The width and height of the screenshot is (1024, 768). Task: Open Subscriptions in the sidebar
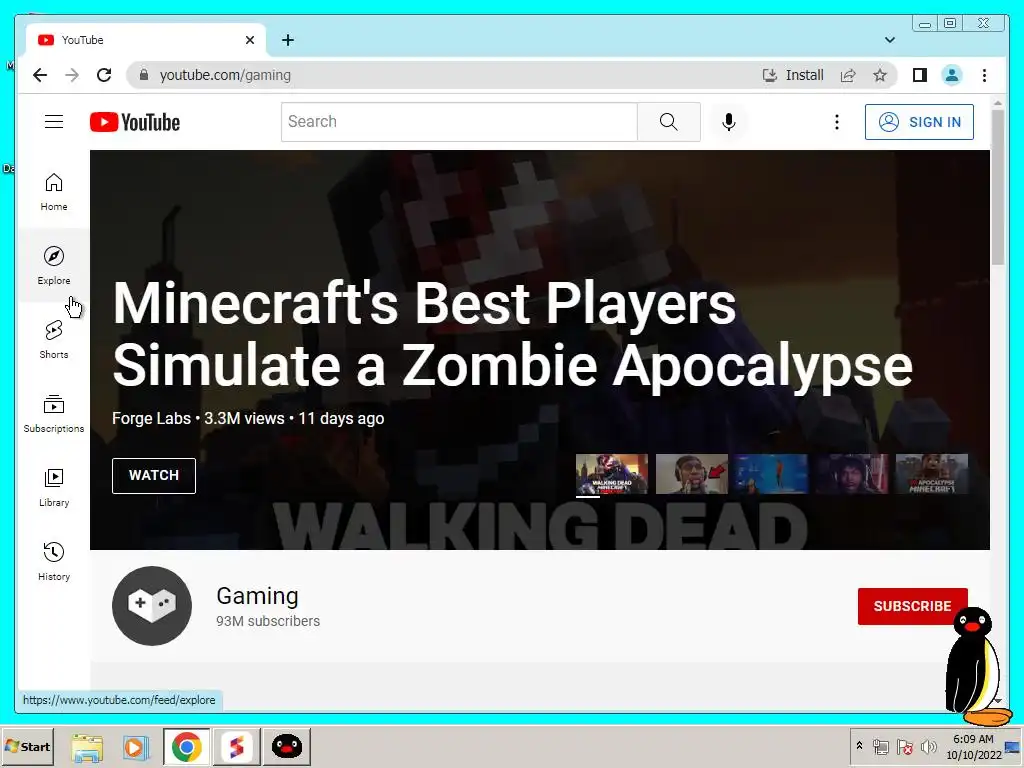coord(54,413)
